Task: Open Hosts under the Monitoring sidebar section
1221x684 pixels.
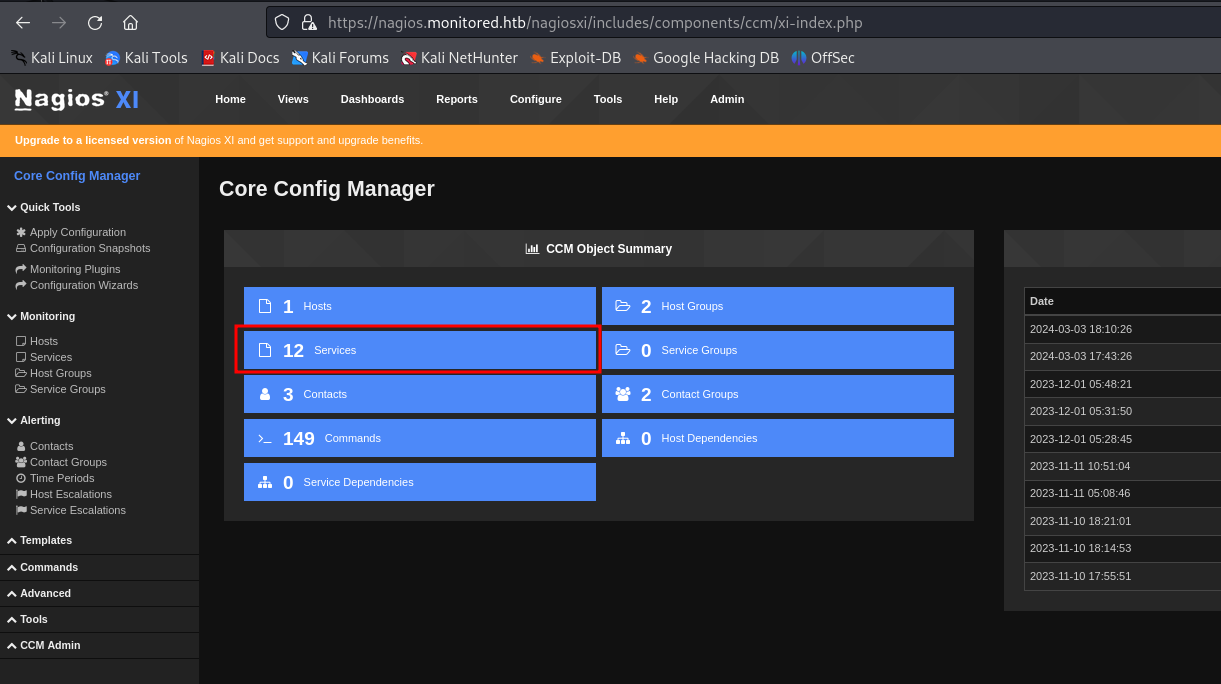Action: point(37,341)
